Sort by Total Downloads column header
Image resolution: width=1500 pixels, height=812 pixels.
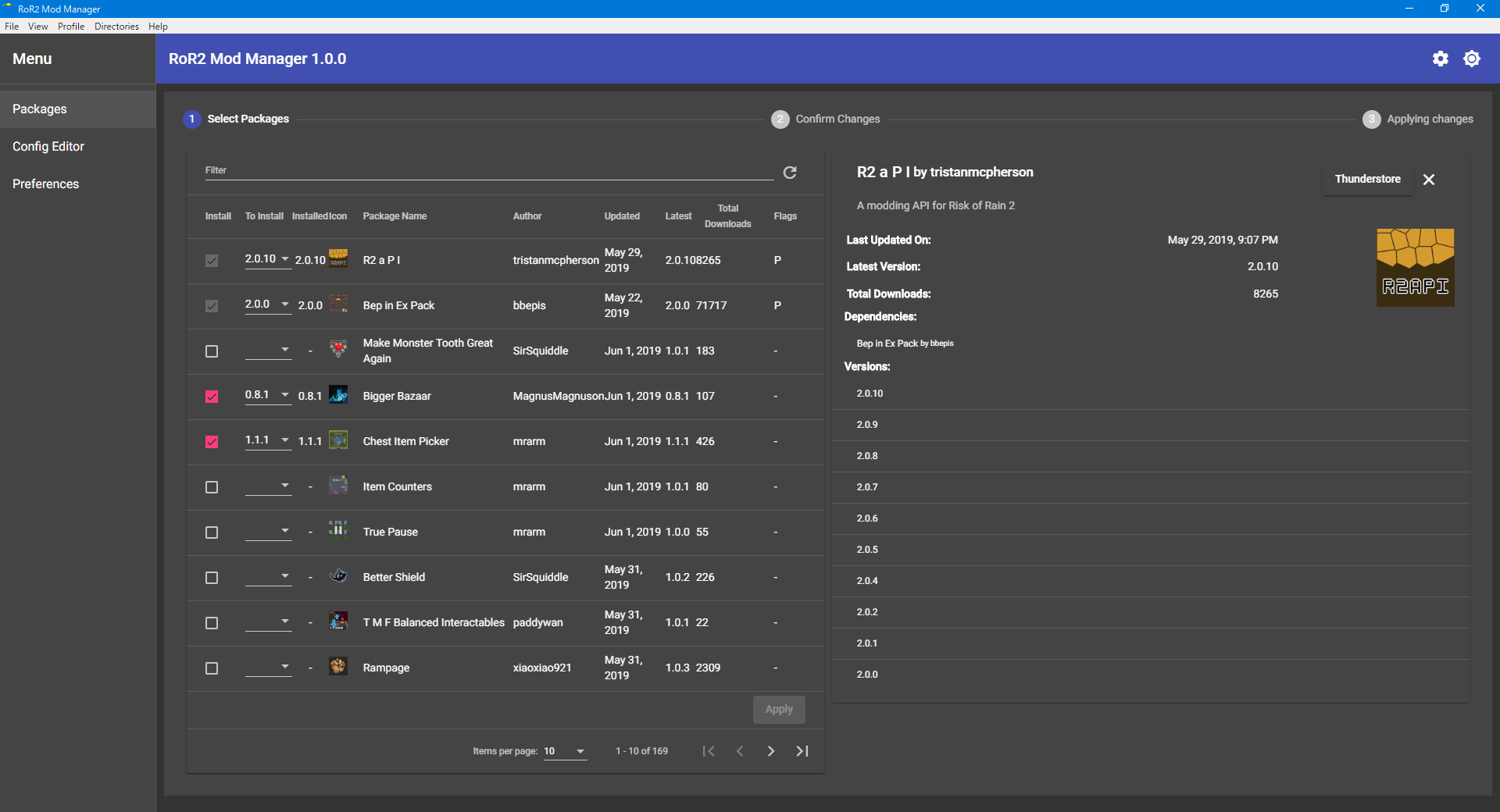[x=728, y=216]
